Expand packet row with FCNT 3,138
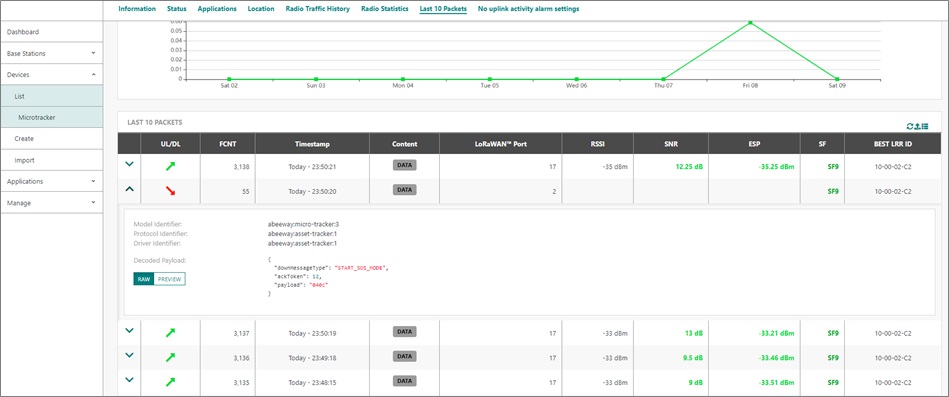The width and height of the screenshot is (949, 397). 129,164
